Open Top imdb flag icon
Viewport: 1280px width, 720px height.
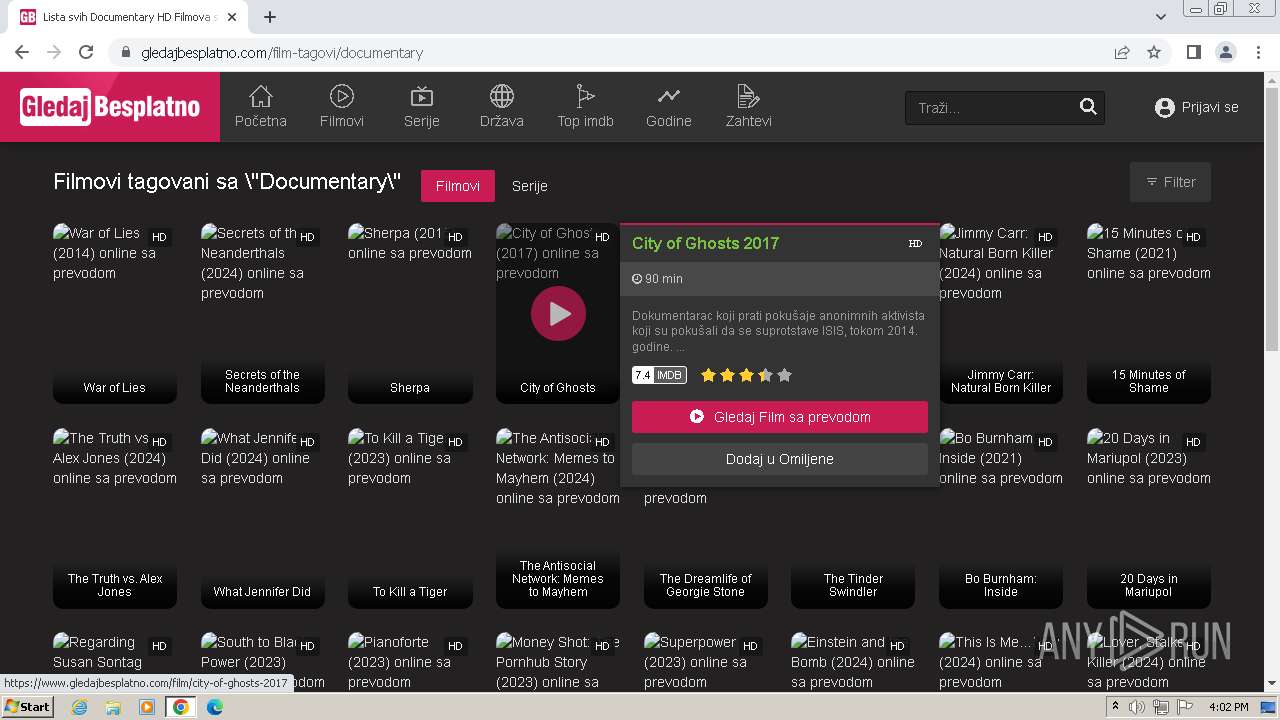point(585,96)
